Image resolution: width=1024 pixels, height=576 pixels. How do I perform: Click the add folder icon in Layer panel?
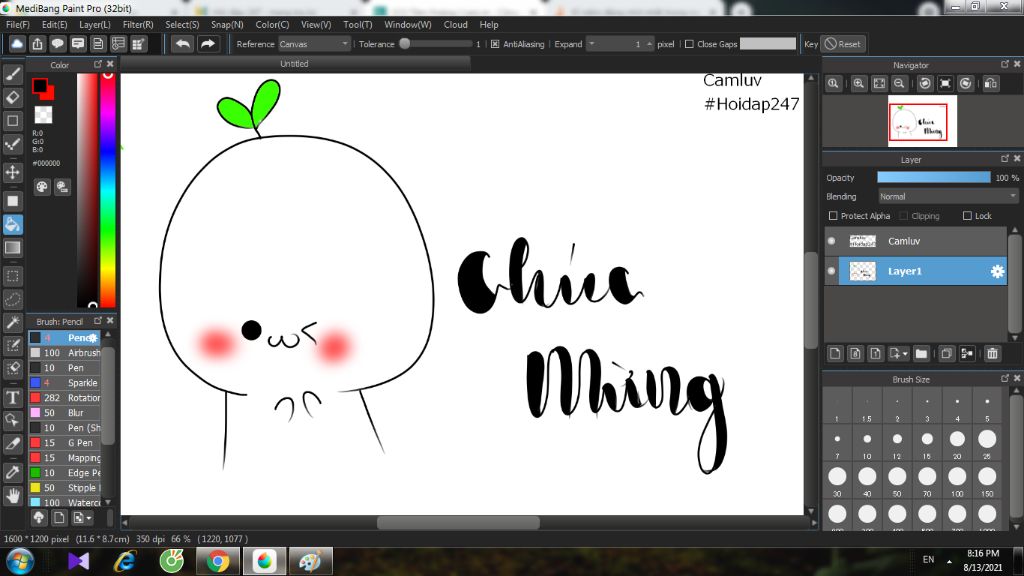pyautogui.click(x=921, y=353)
